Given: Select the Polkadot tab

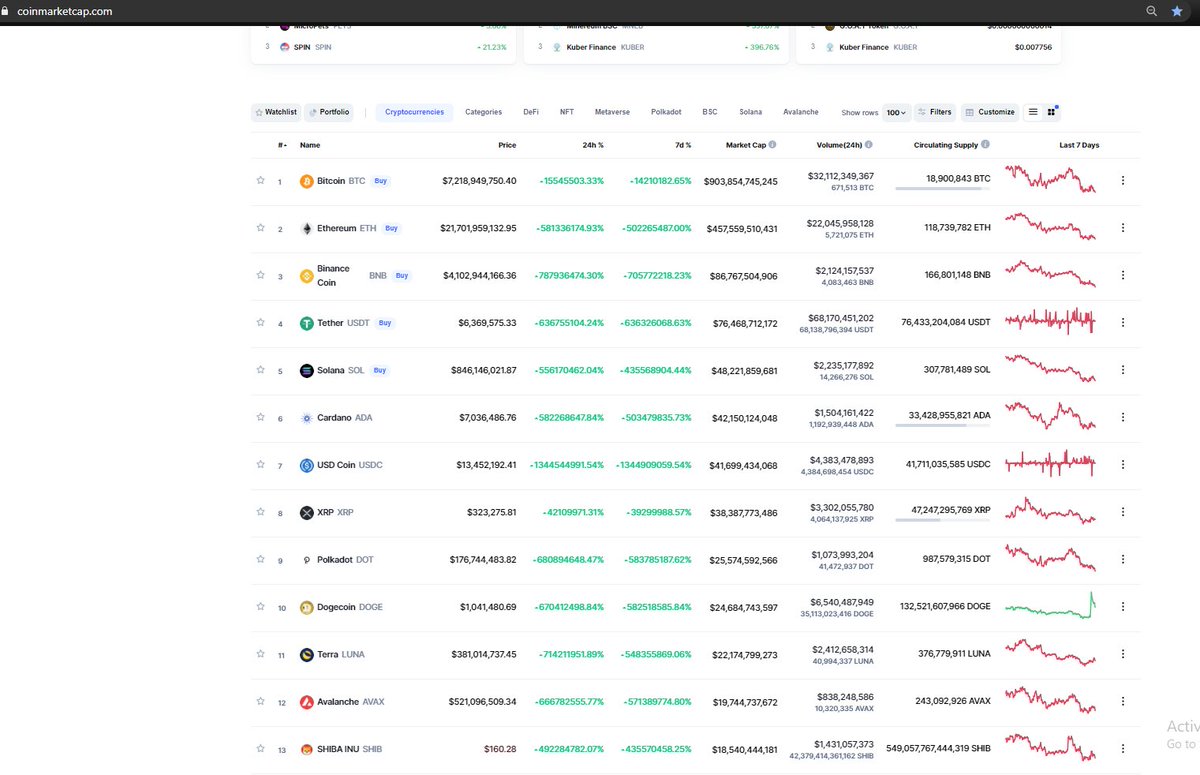Looking at the screenshot, I should click(x=666, y=112).
